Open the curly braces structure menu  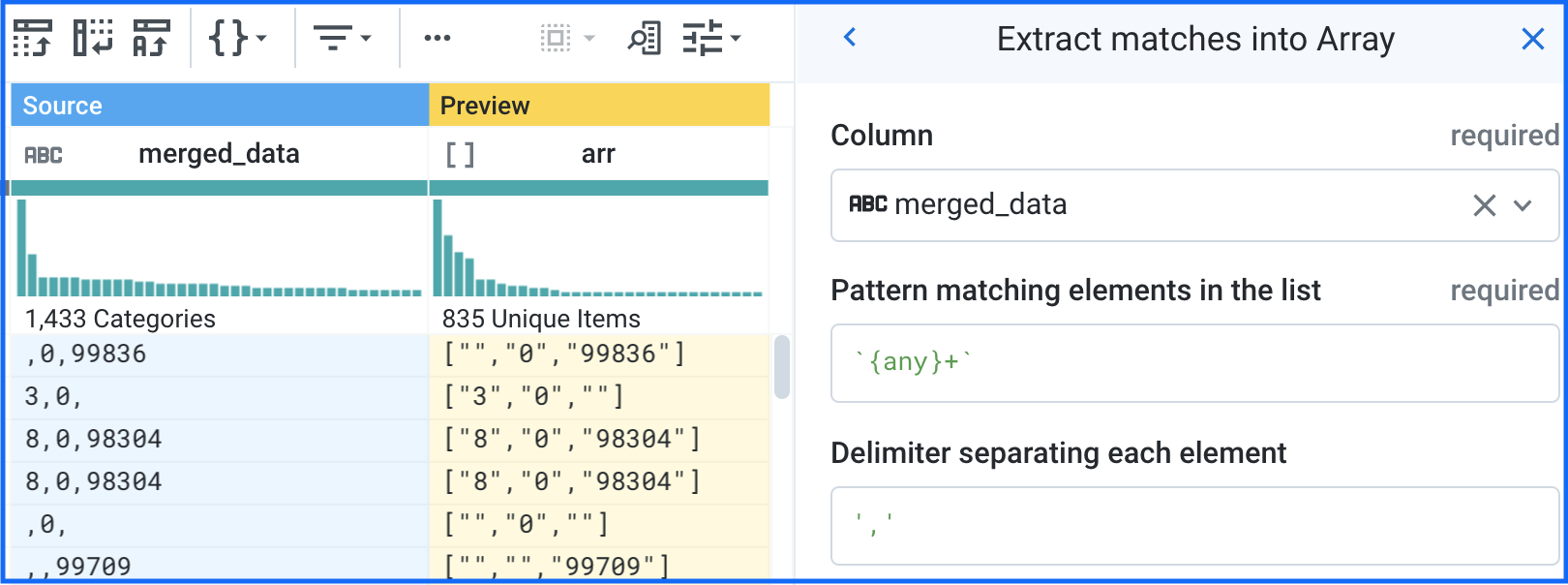(237, 39)
